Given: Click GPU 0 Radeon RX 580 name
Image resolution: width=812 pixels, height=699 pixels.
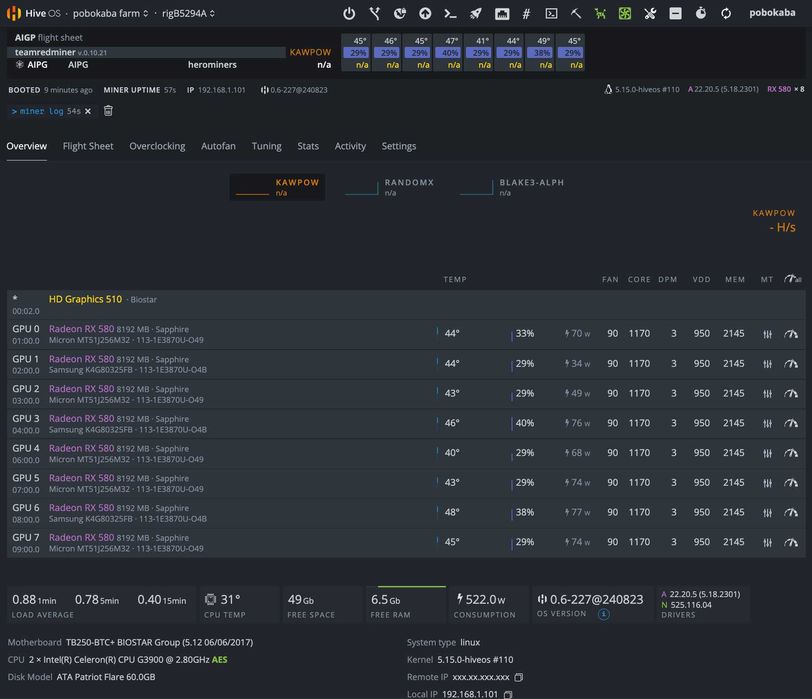Looking at the screenshot, I should (x=81, y=329).
